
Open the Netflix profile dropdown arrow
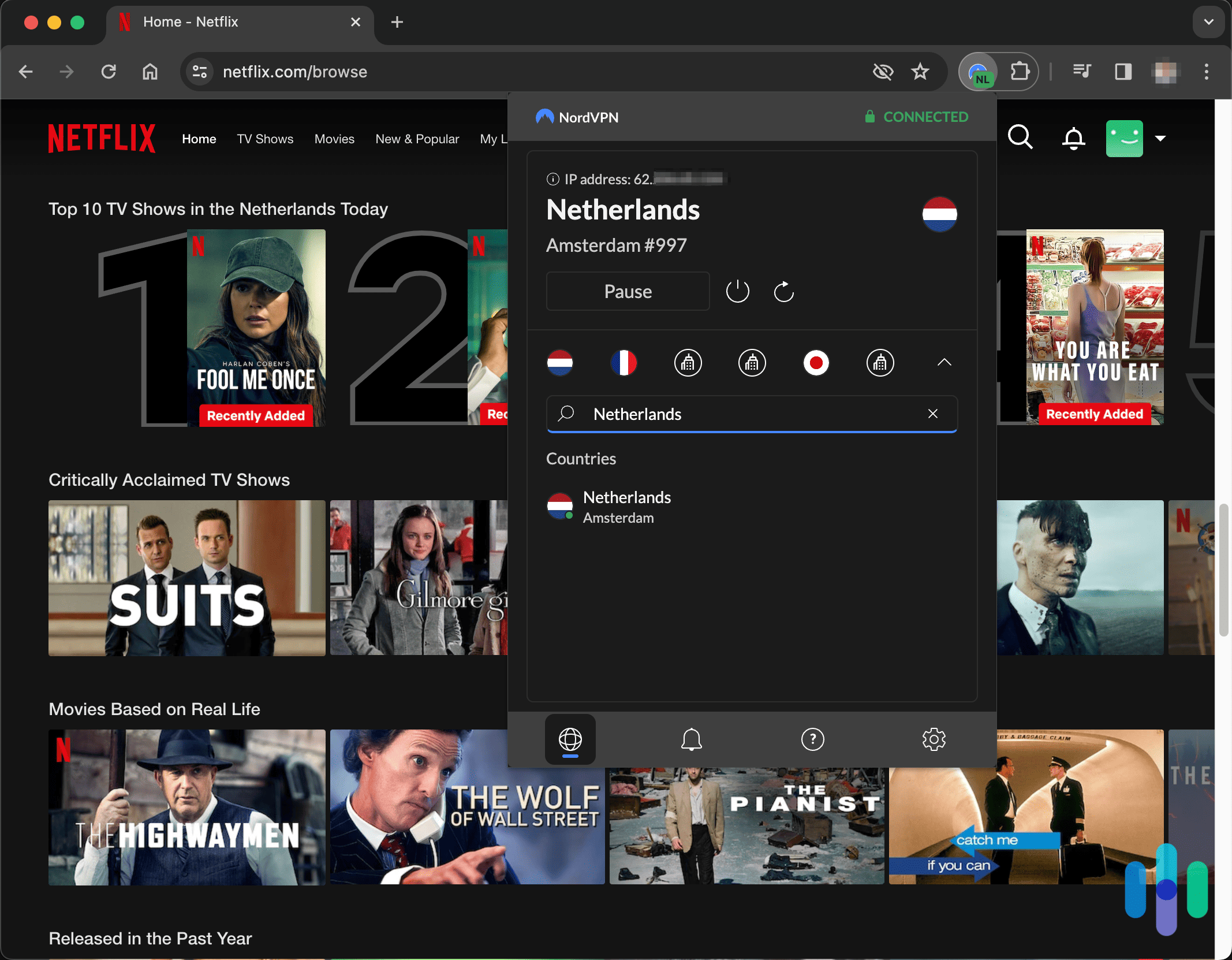(1160, 138)
